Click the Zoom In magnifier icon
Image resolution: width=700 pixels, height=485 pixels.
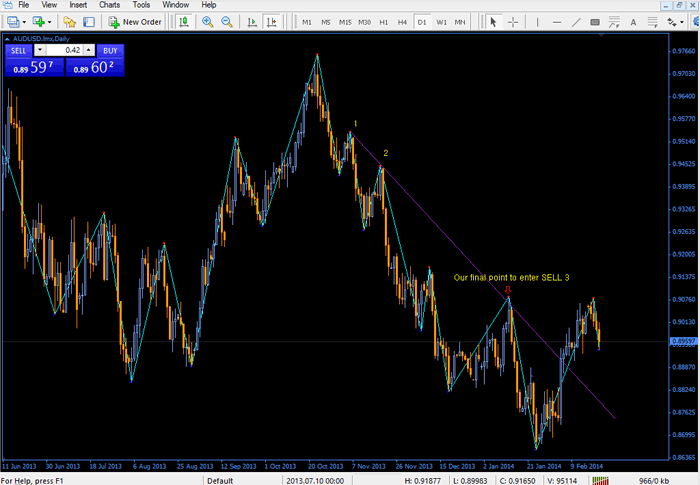tap(207, 21)
